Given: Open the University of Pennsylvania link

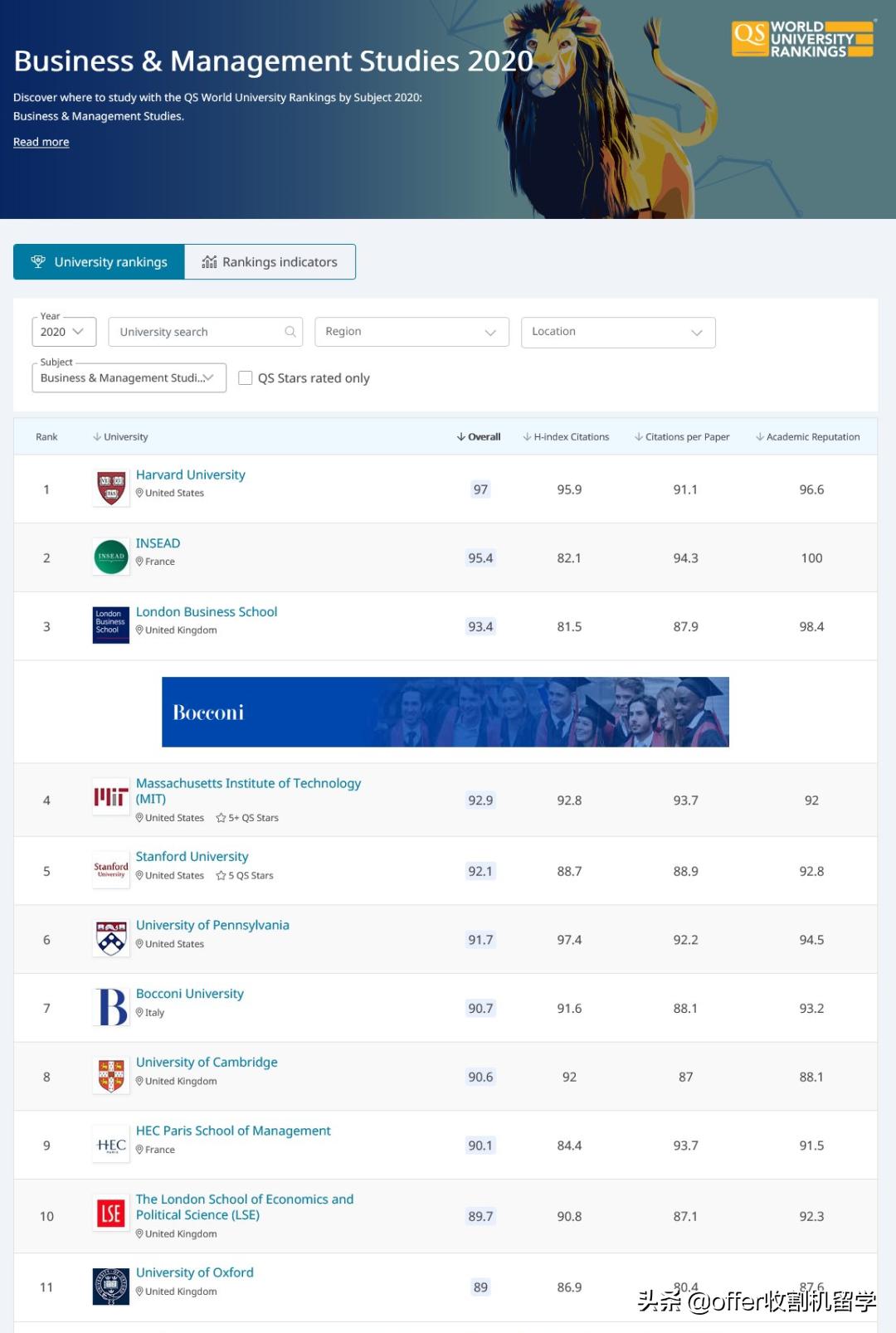Looking at the screenshot, I should tap(212, 925).
